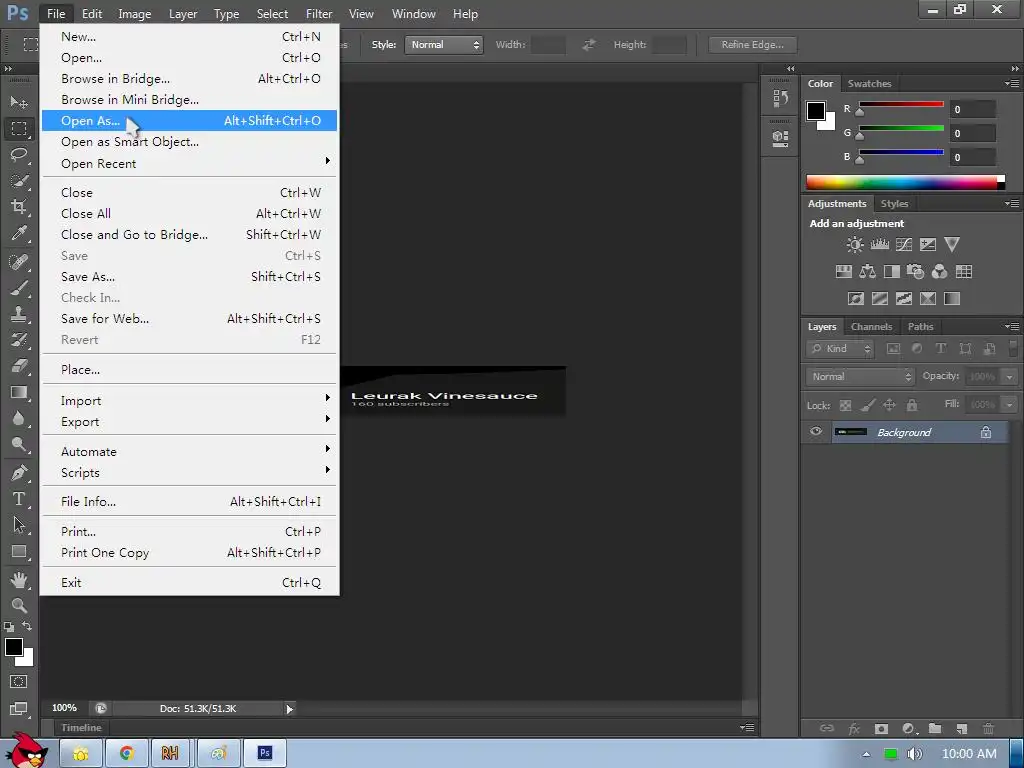Select the Move tool
The height and width of the screenshot is (768, 1024).
pyautogui.click(x=19, y=103)
